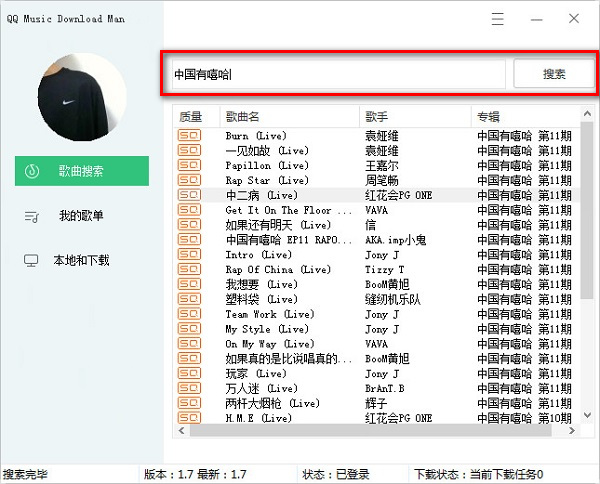Click the SQ quality badge for Burn (Live)
This screenshot has width=600, height=484.
pyautogui.click(x=189, y=136)
